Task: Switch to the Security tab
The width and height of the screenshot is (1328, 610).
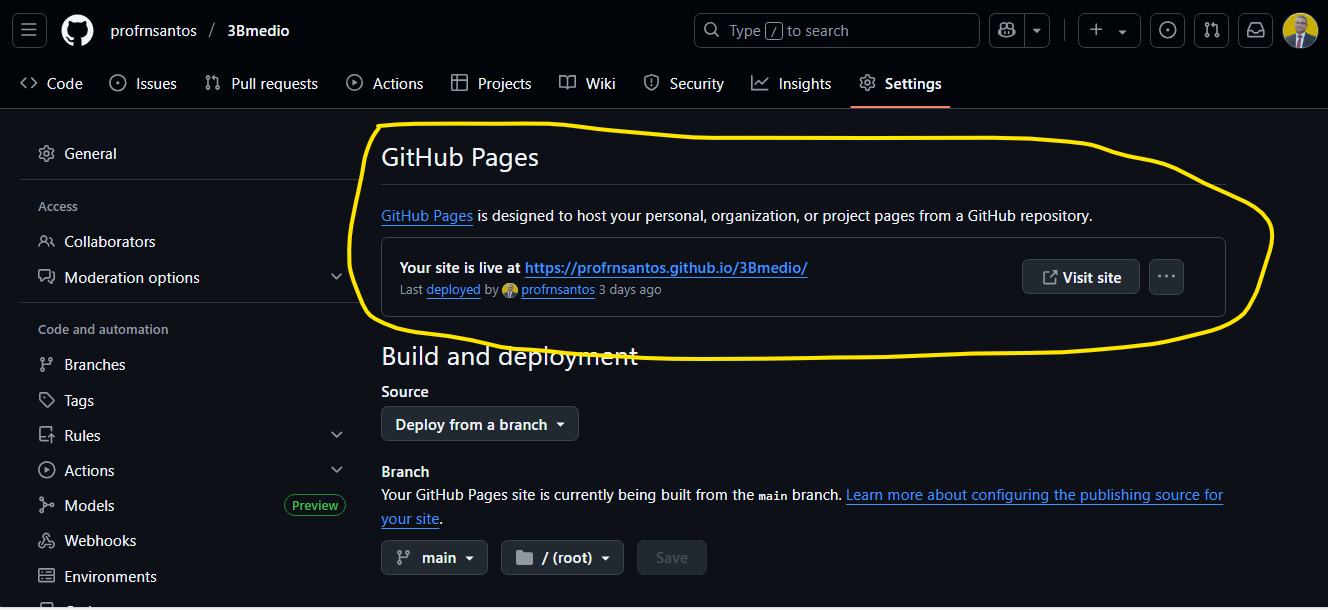Action: 684,84
